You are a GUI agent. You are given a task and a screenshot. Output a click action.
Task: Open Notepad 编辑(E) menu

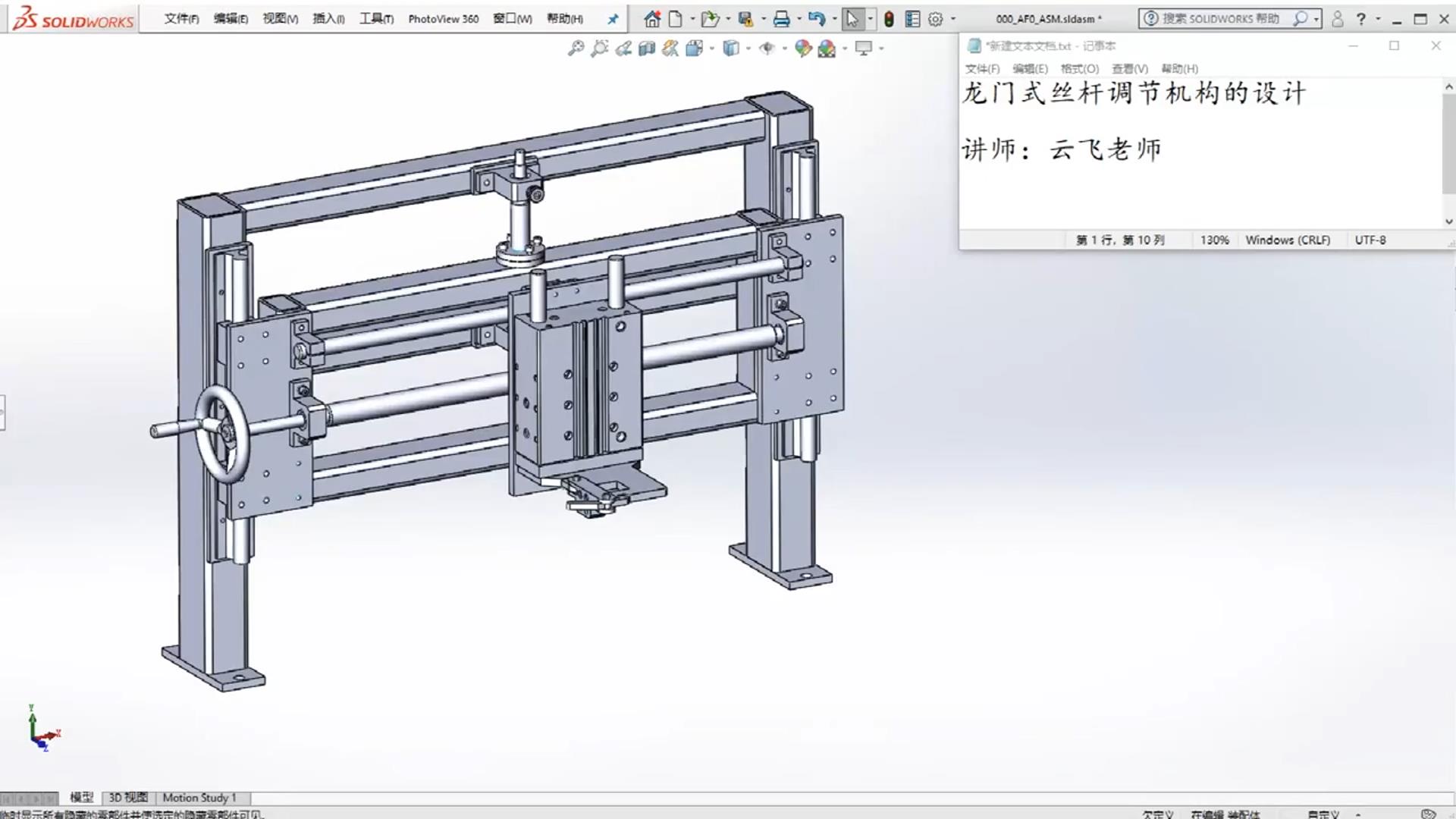(1030, 69)
